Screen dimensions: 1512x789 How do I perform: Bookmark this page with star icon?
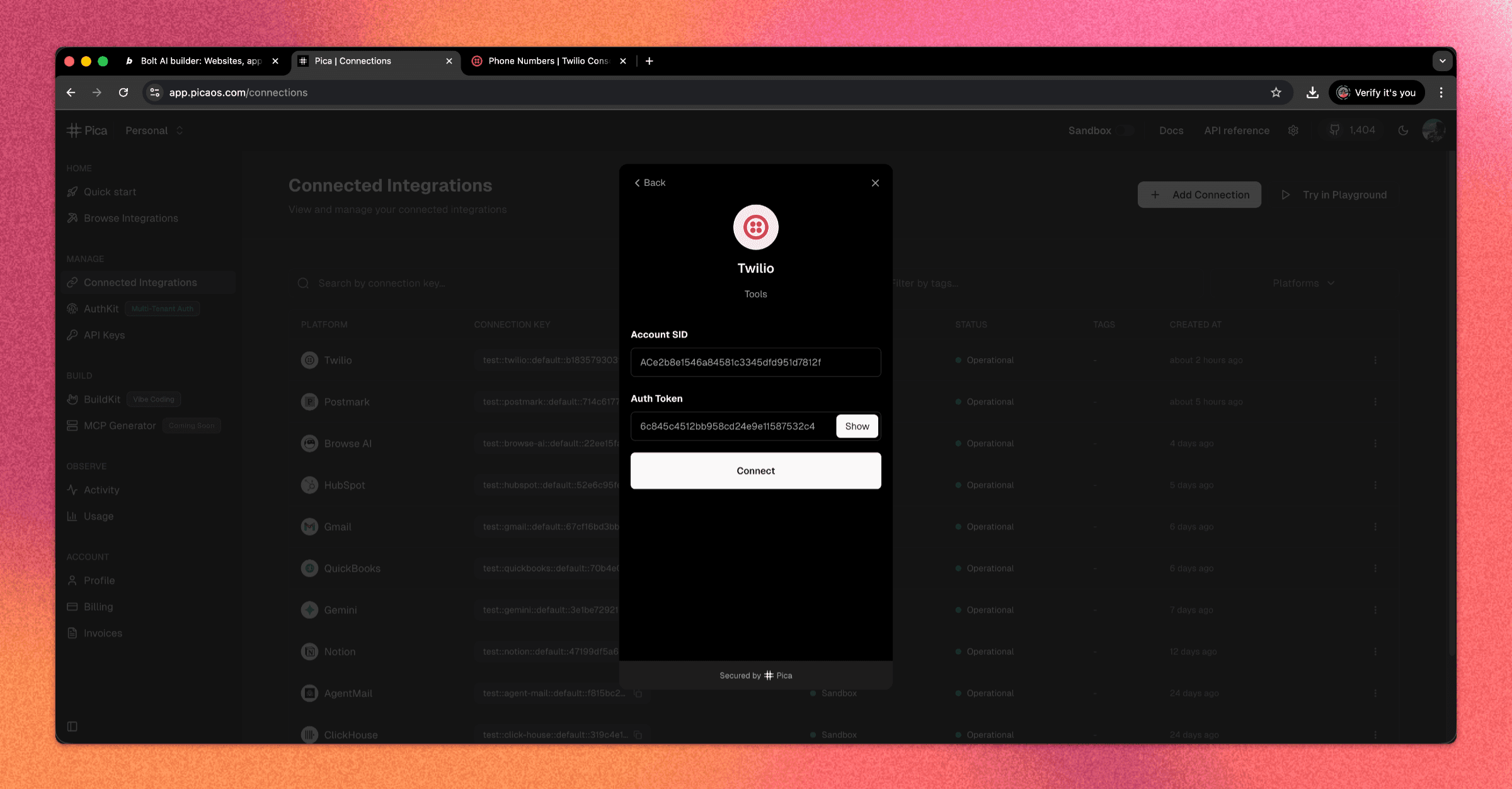[x=1276, y=93]
